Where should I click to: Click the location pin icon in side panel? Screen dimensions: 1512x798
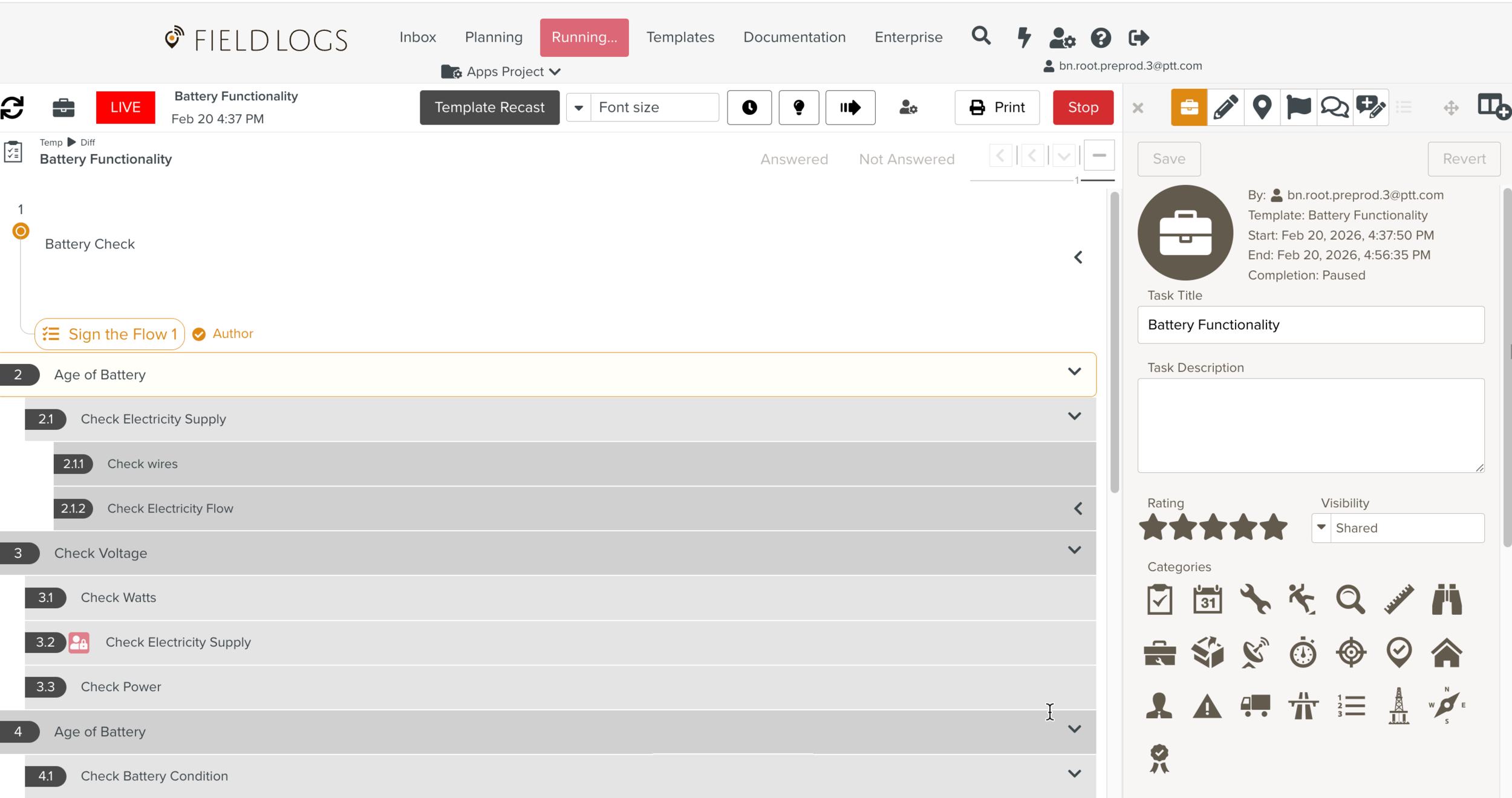pos(1262,108)
